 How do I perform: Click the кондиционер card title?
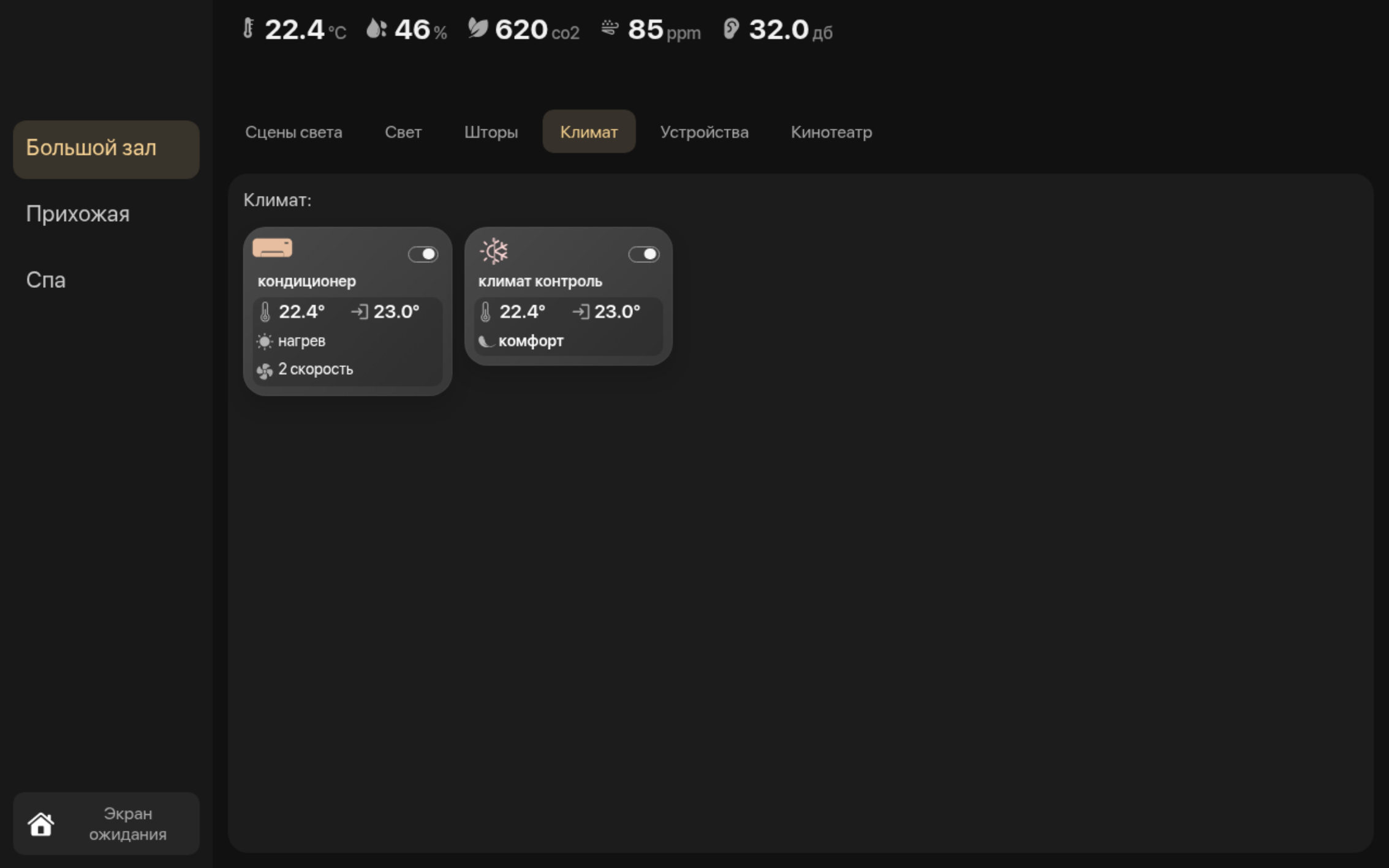[306, 281]
